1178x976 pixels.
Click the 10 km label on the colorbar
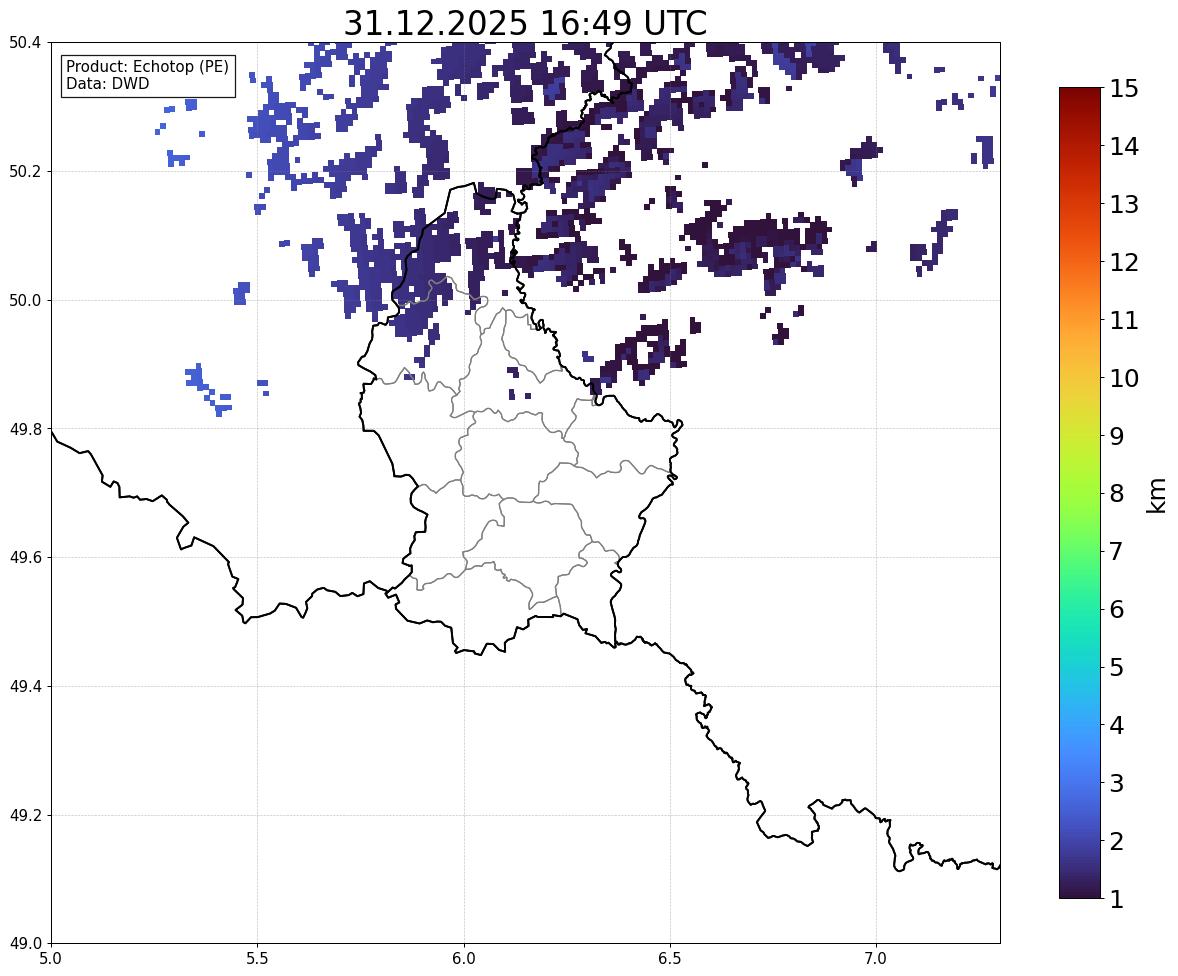click(x=1124, y=378)
